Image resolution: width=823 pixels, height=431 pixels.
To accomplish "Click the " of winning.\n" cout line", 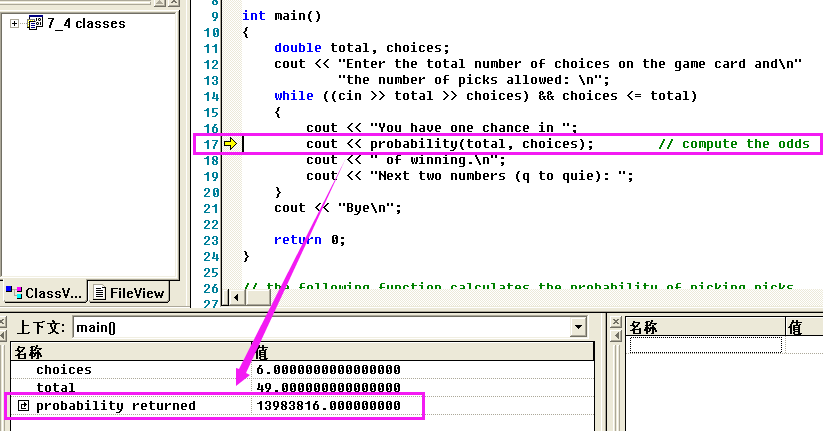I will (406, 160).
